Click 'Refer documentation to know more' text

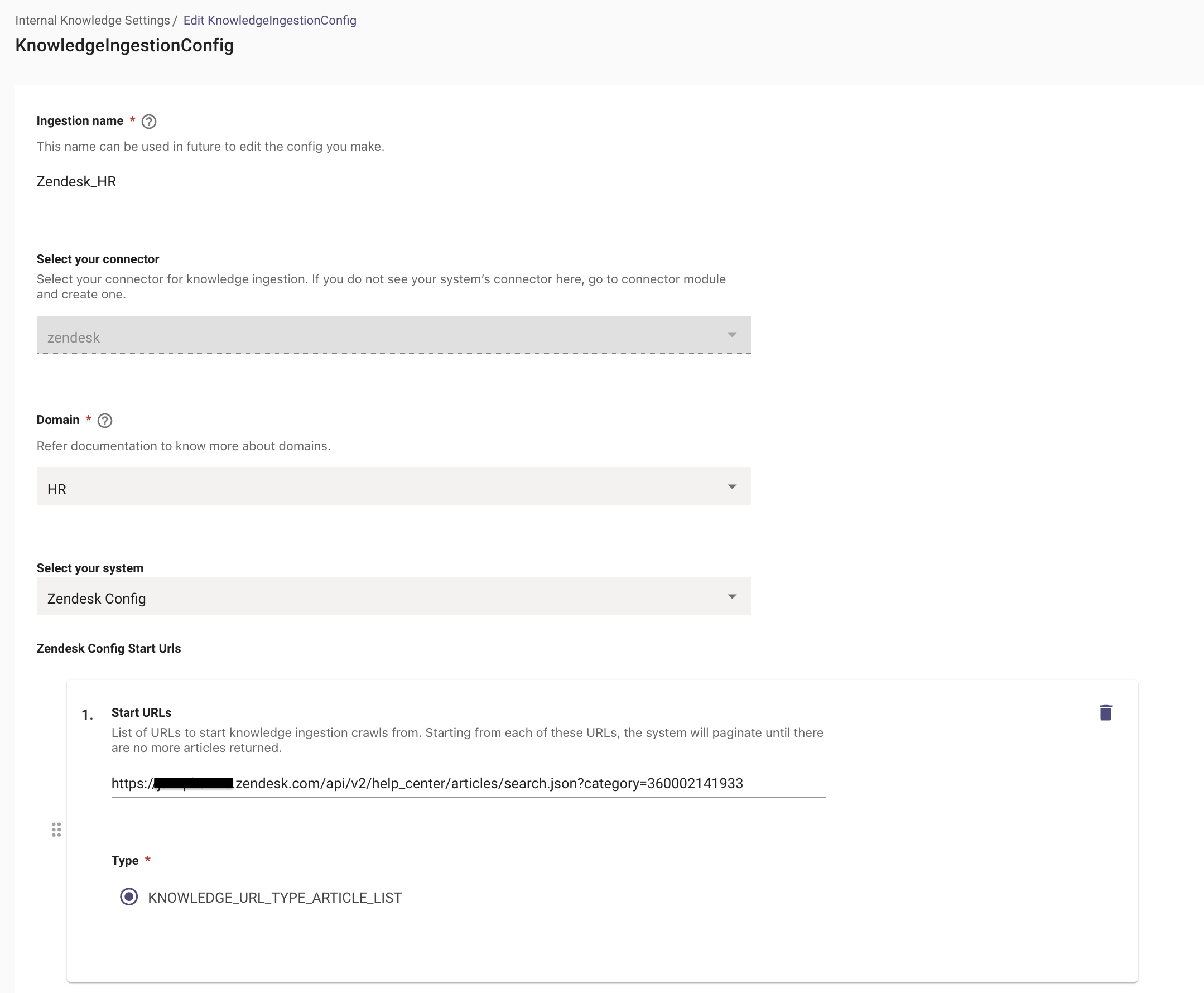[184, 446]
